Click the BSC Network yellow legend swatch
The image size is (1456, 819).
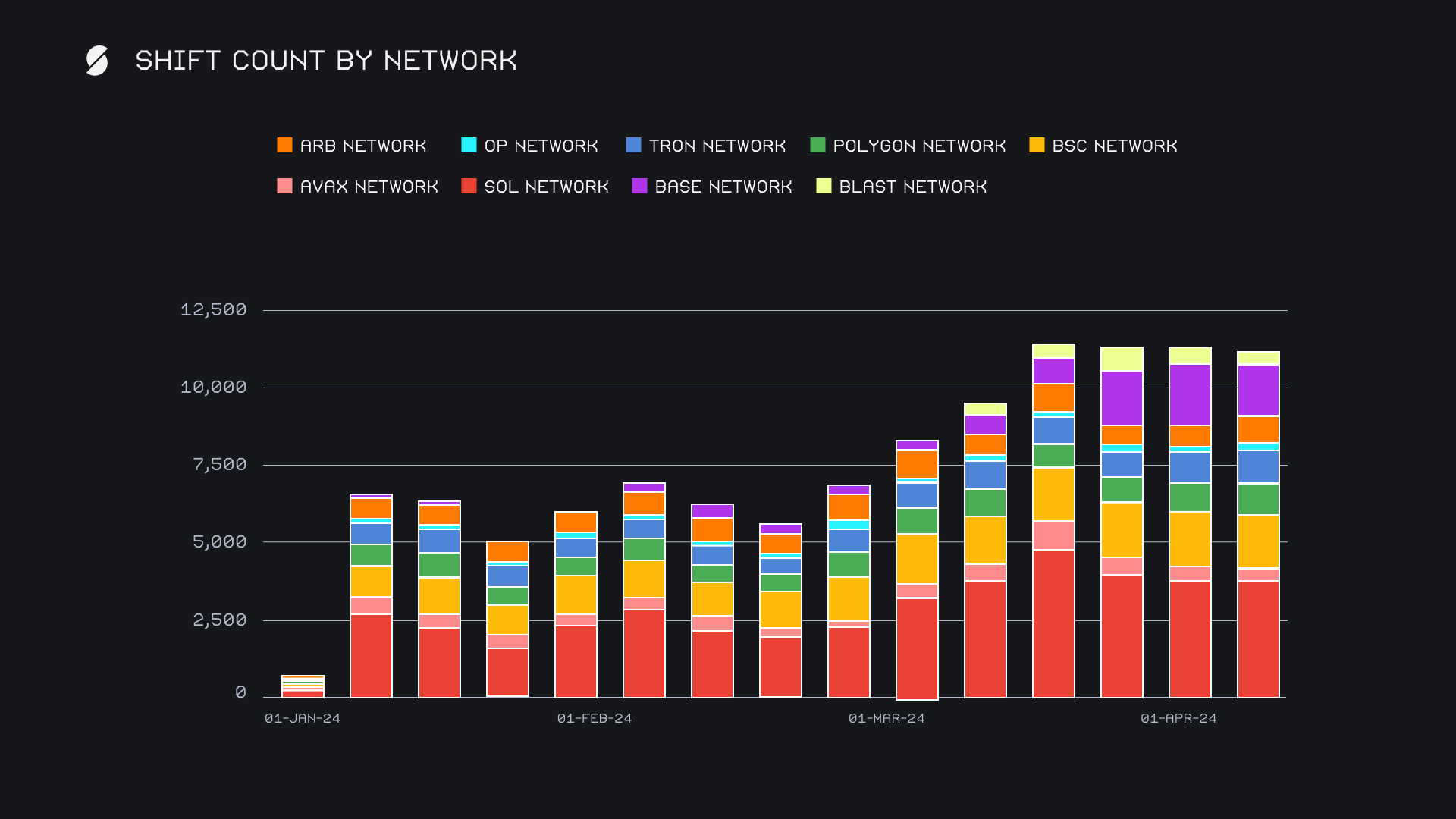pyautogui.click(x=1037, y=145)
